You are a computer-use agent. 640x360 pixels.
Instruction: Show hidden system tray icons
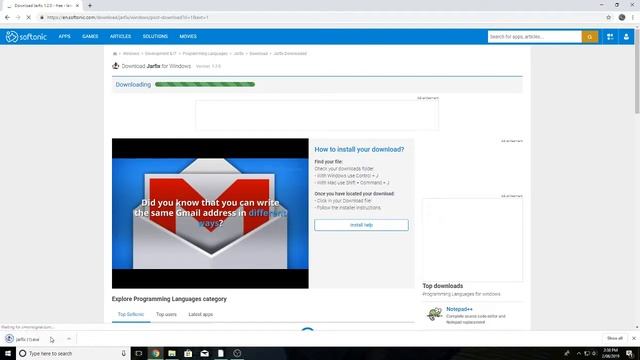(578, 353)
